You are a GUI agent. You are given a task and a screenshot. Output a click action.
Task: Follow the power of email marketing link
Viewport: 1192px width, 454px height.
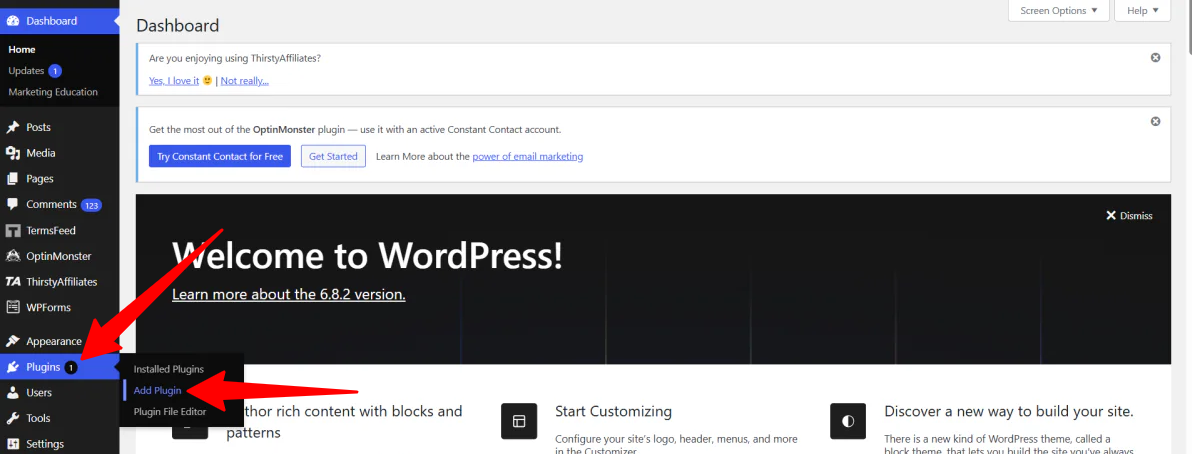pos(528,157)
